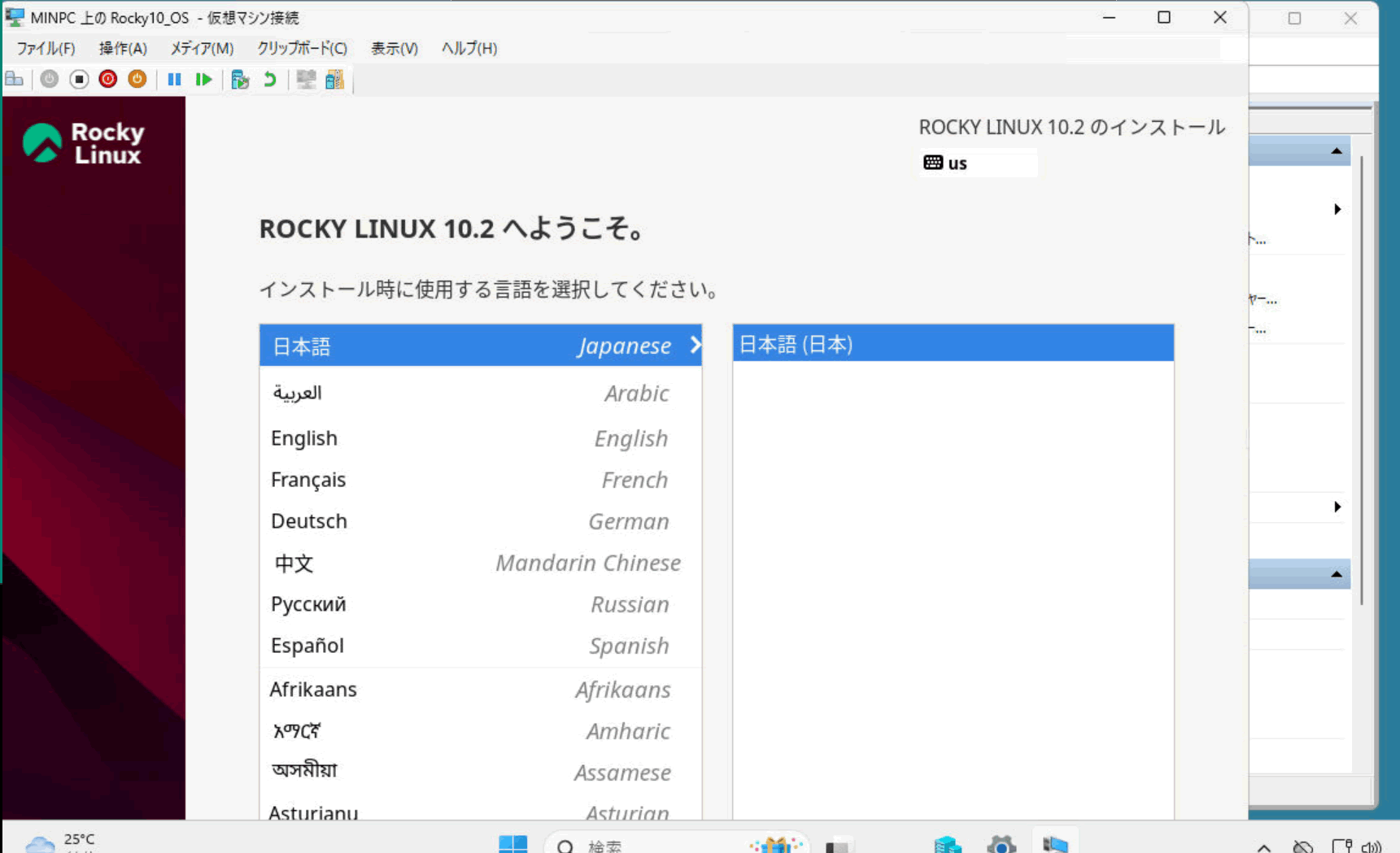This screenshot has height=853, width=1400.
Task: Open the ヘルプ(H) menu
Action: click(x=469, y=48)
